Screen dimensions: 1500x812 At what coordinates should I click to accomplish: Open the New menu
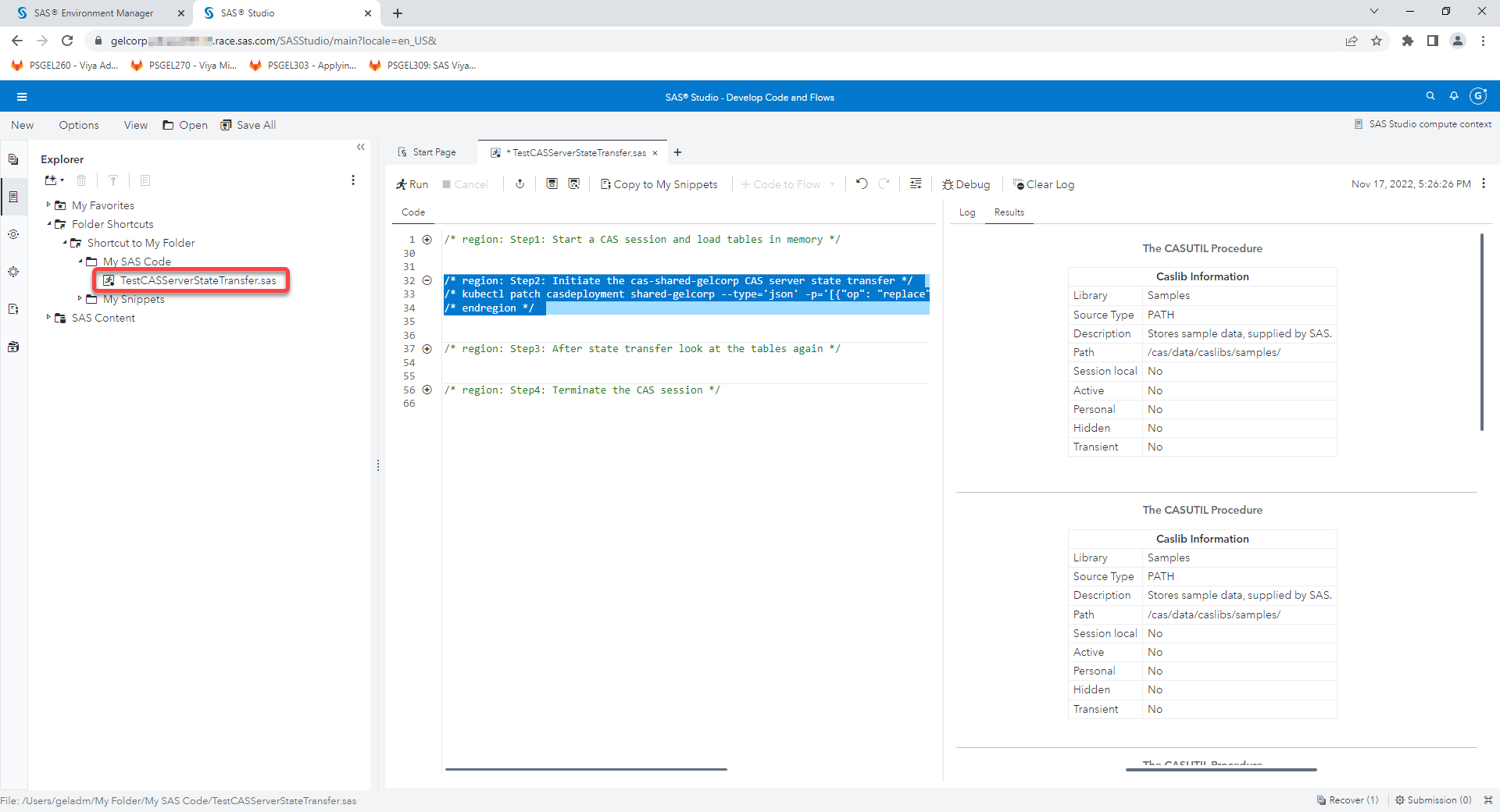click(x=22, y=125)
